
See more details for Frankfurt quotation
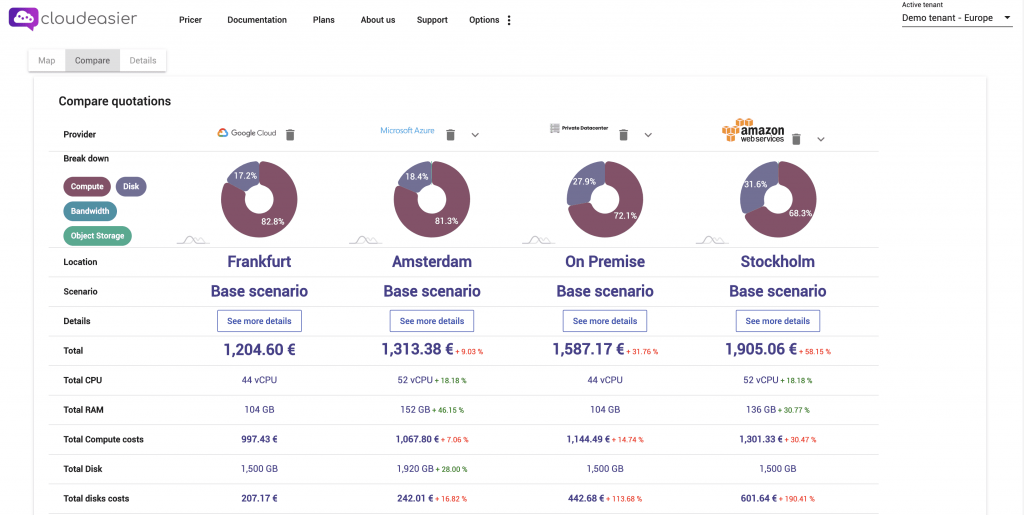[x=259, y=321]
